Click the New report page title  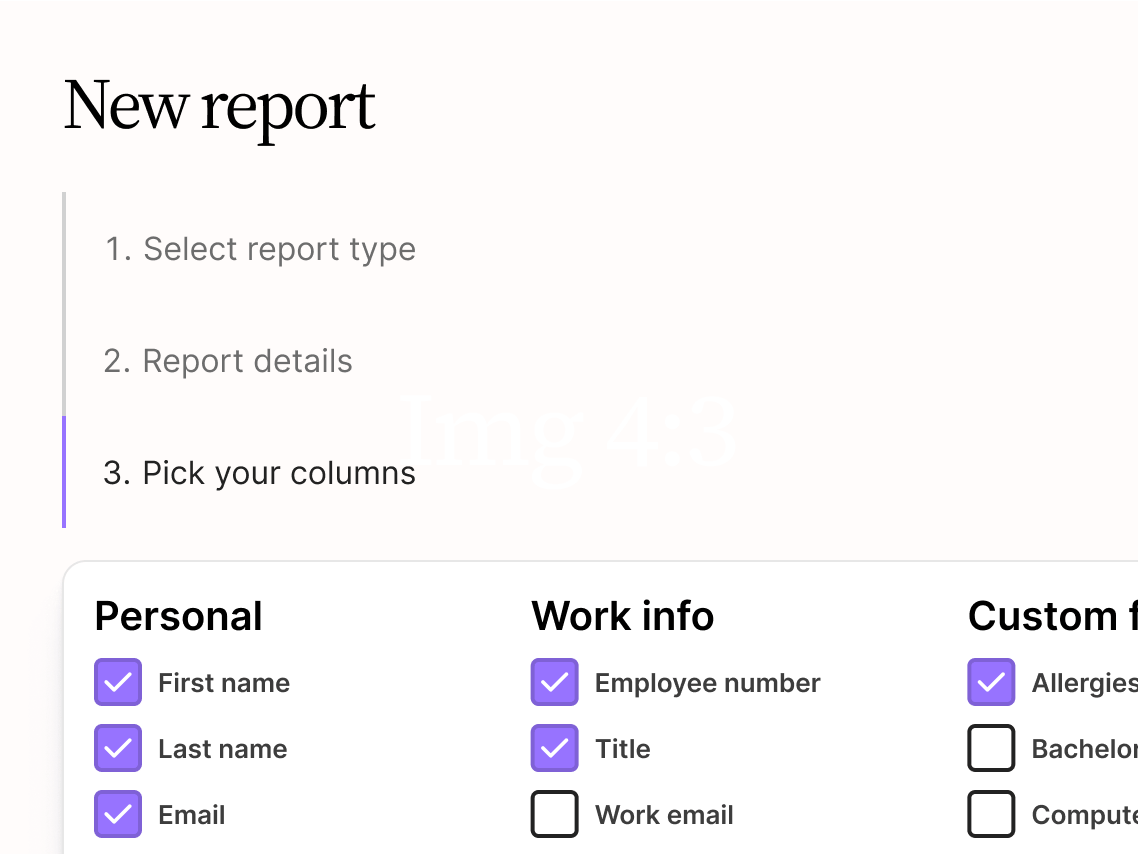tap(220, 106)
